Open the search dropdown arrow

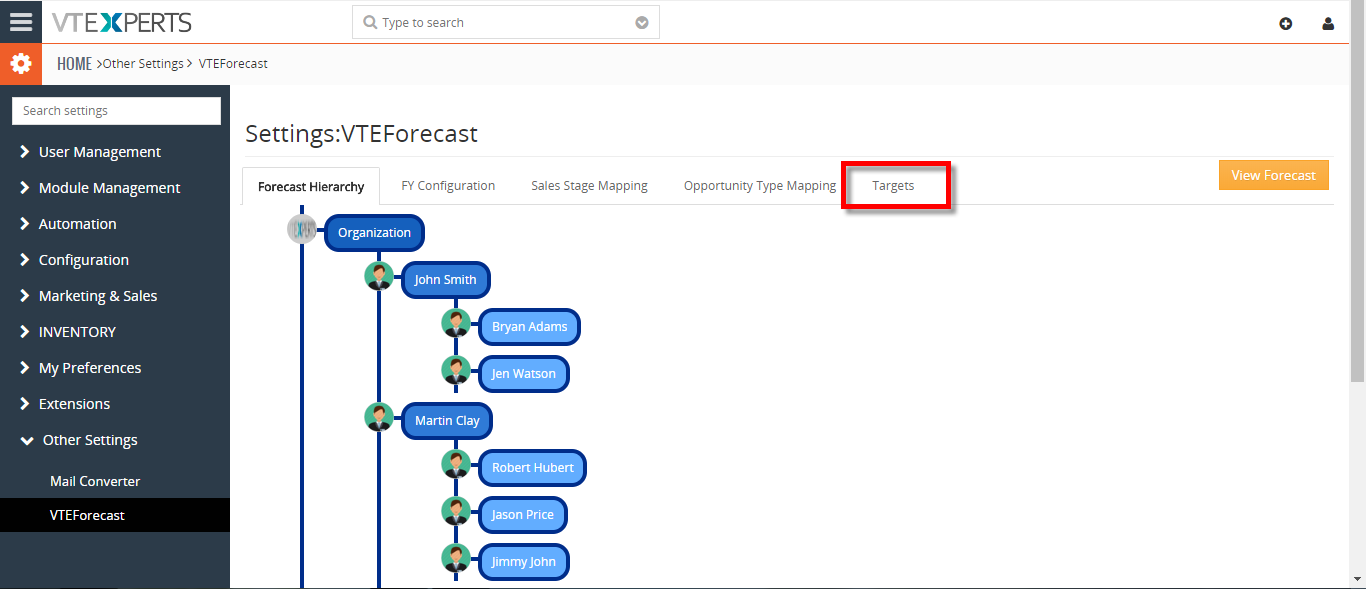coord(642,23)
